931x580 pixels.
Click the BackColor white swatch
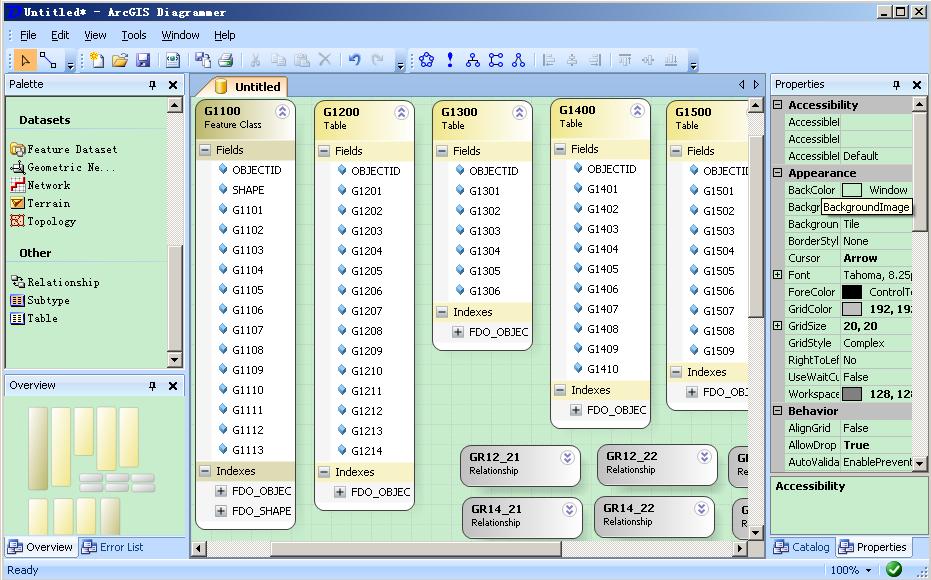[852, 190]
